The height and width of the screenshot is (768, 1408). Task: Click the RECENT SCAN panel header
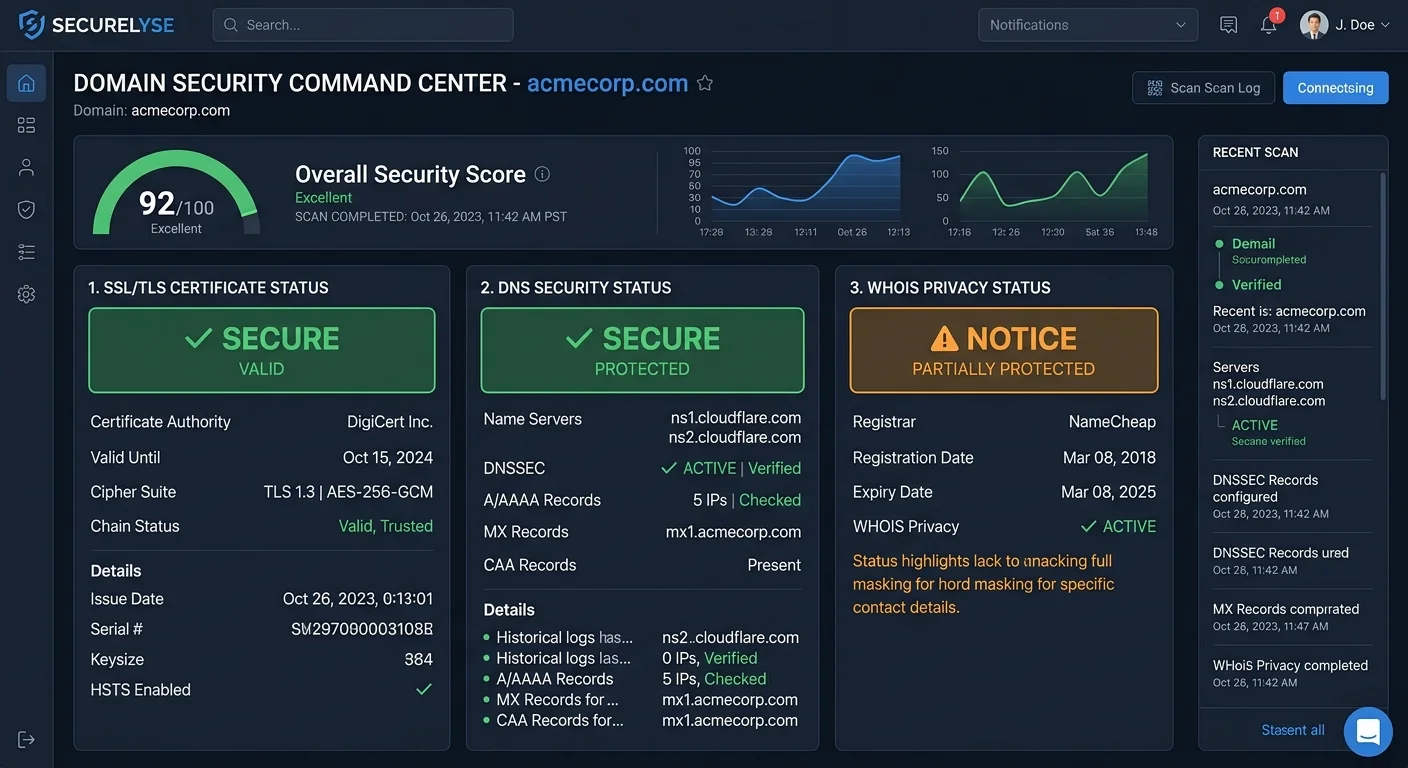tap(1255, 152)
